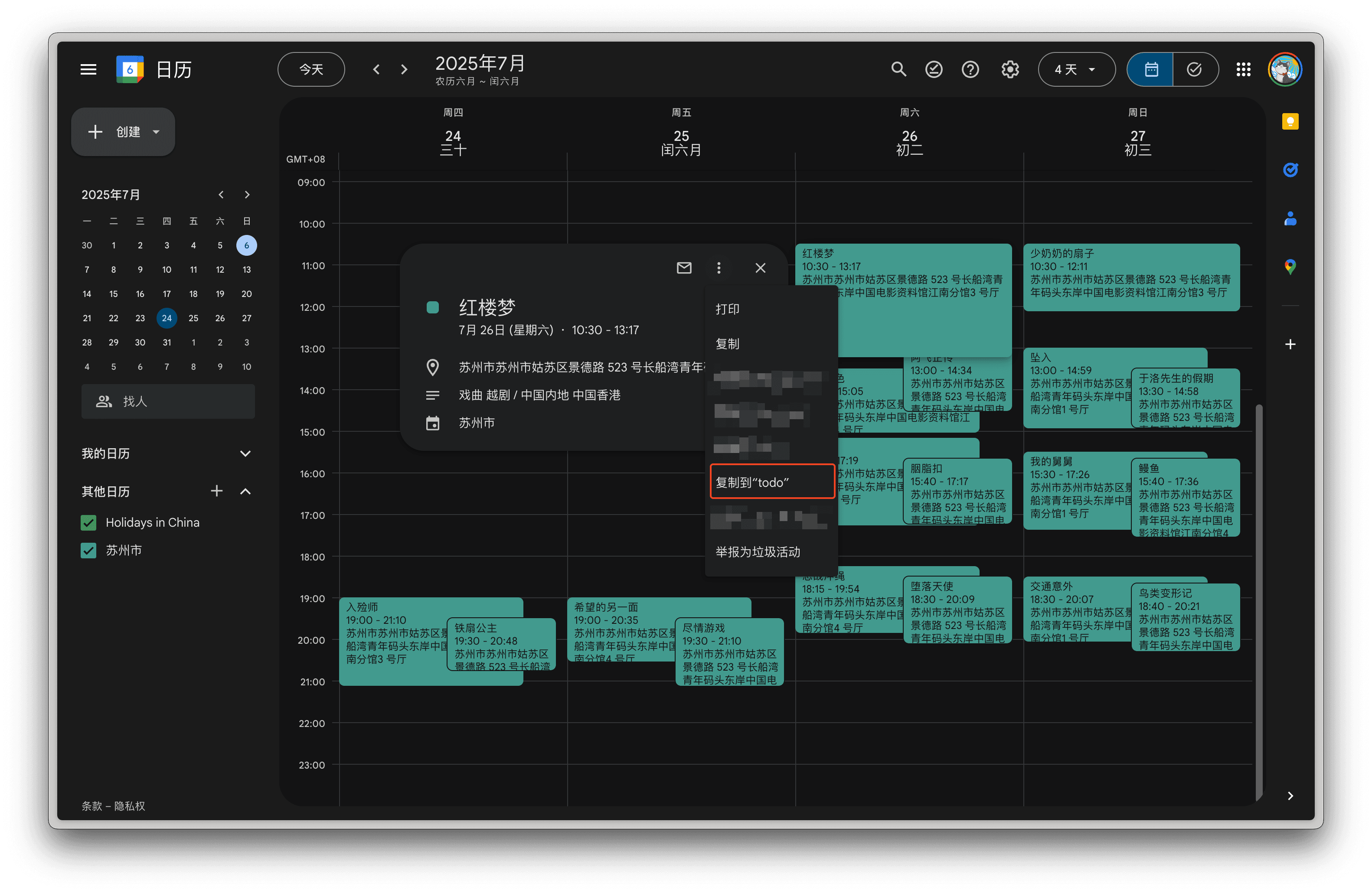Uncheck the 苏州市 calendar checkbox
The width and height of the screenshot is (1372, 893).
click(89, 550)
